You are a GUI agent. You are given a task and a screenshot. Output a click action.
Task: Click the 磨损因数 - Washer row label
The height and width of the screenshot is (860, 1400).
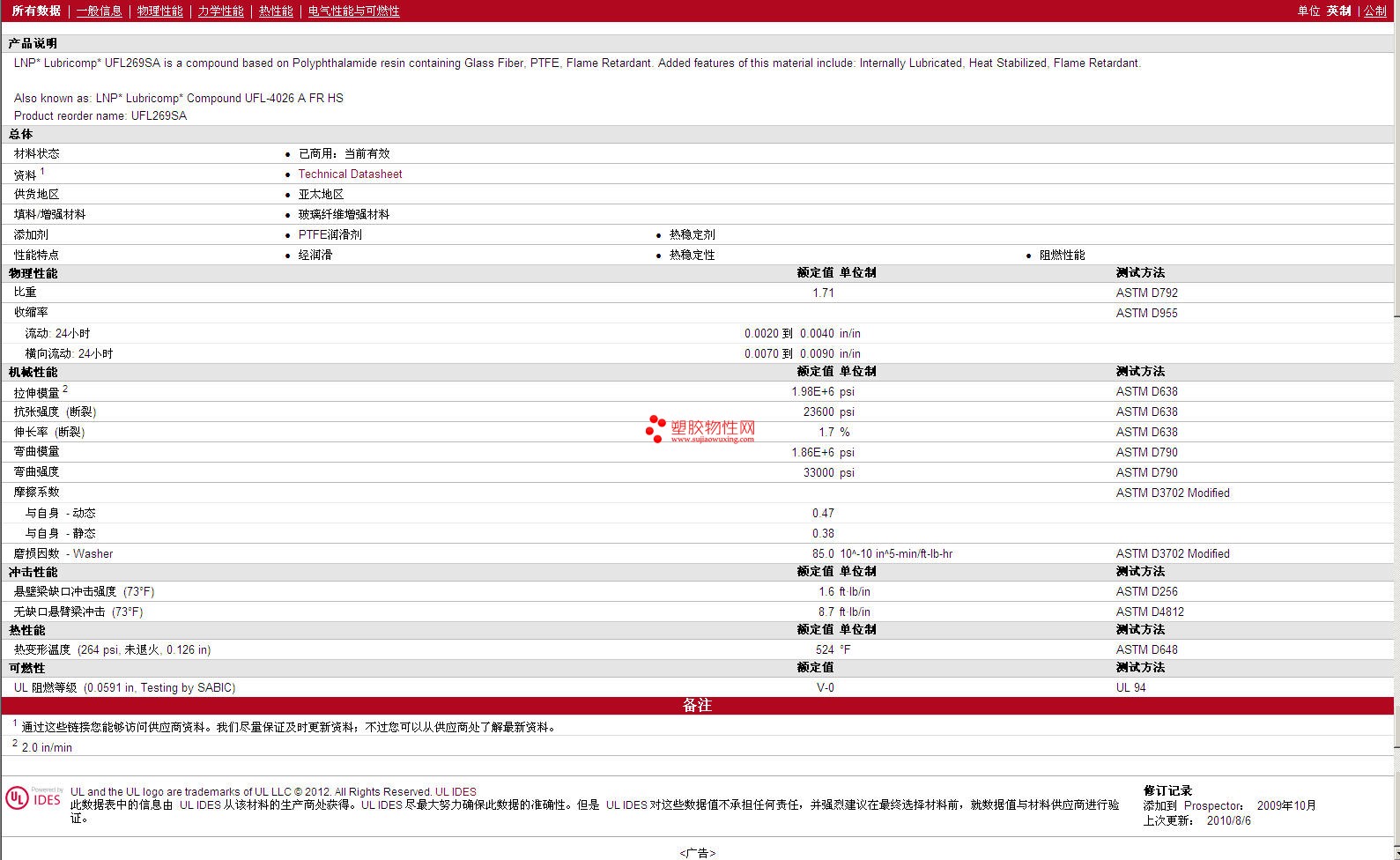(63, 553)
